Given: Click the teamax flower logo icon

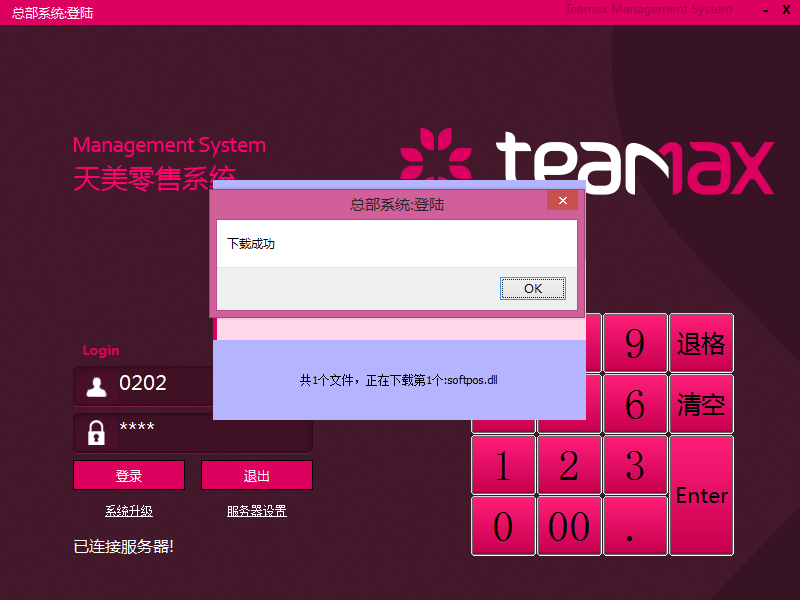Looking at the screenshot, I should [x=436, y=154].
